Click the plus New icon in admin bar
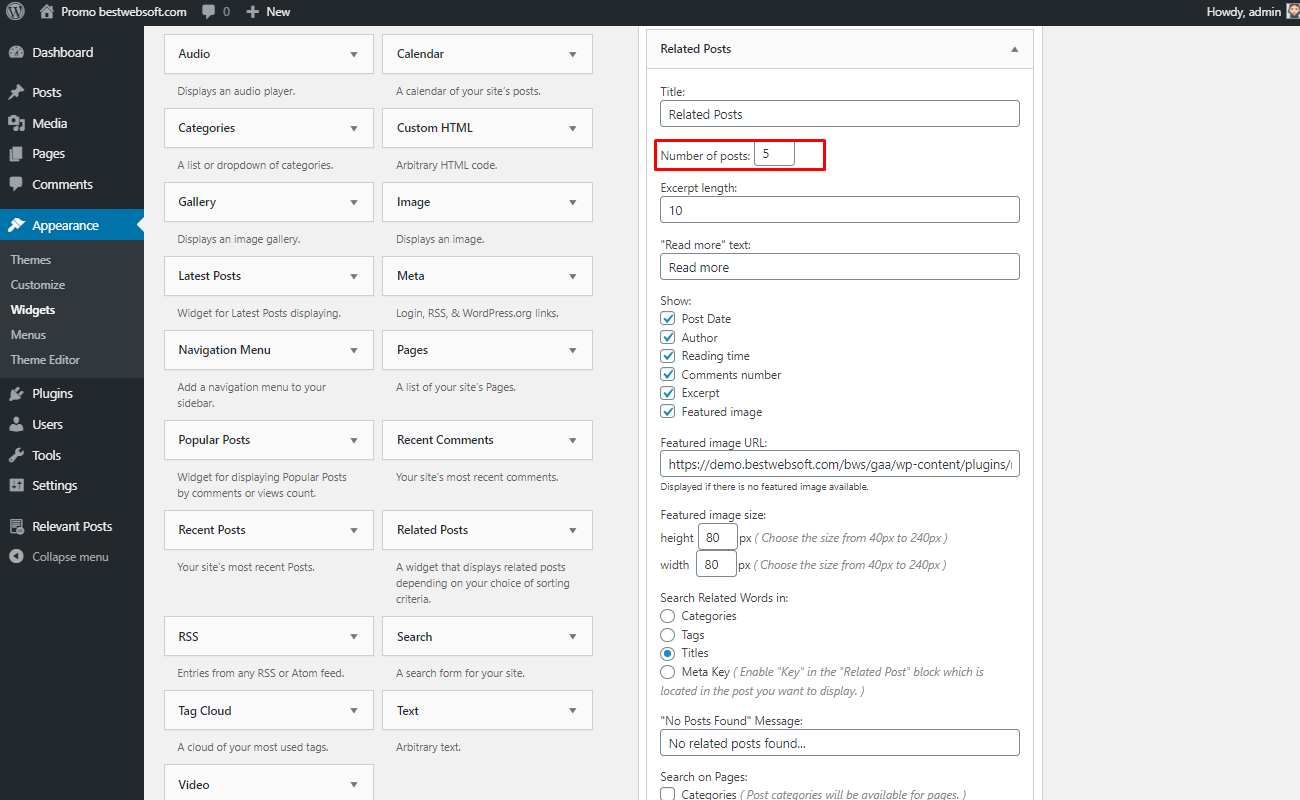The height and width of the screenshot is (800, 1300). [252, 12]
